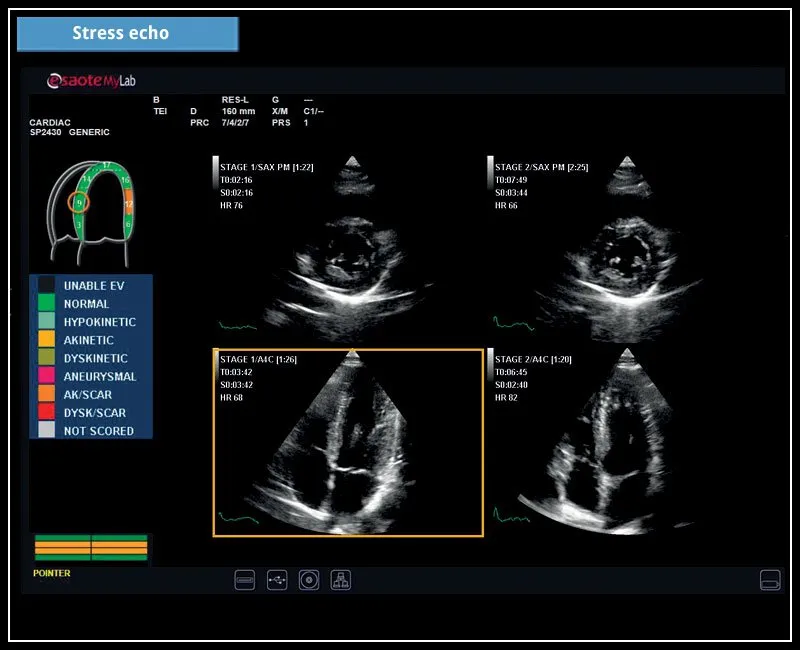800x650 pixels.
Task: Click the USB device icon
Action: pyautogui.click(x=277, y=580)
